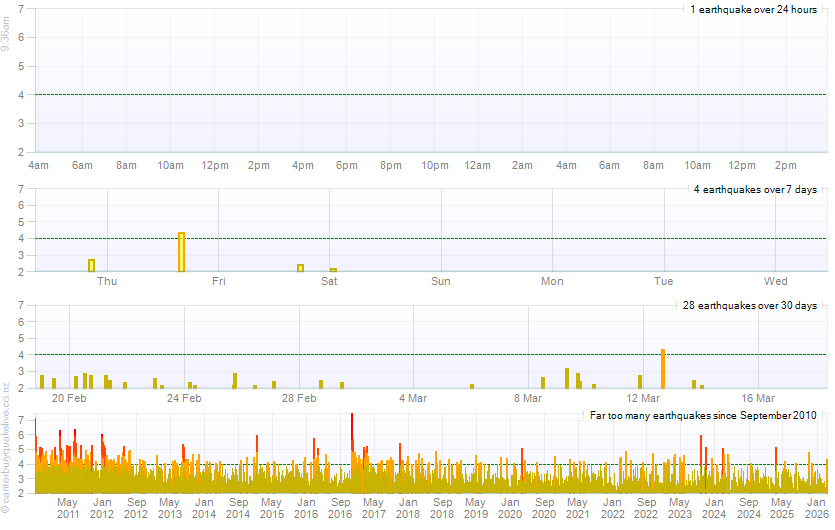The image size is (835, 530).
Task: Click the 10pm tick on the 24-hour axis
Action: pyautogui.click(x=434, y=165)
